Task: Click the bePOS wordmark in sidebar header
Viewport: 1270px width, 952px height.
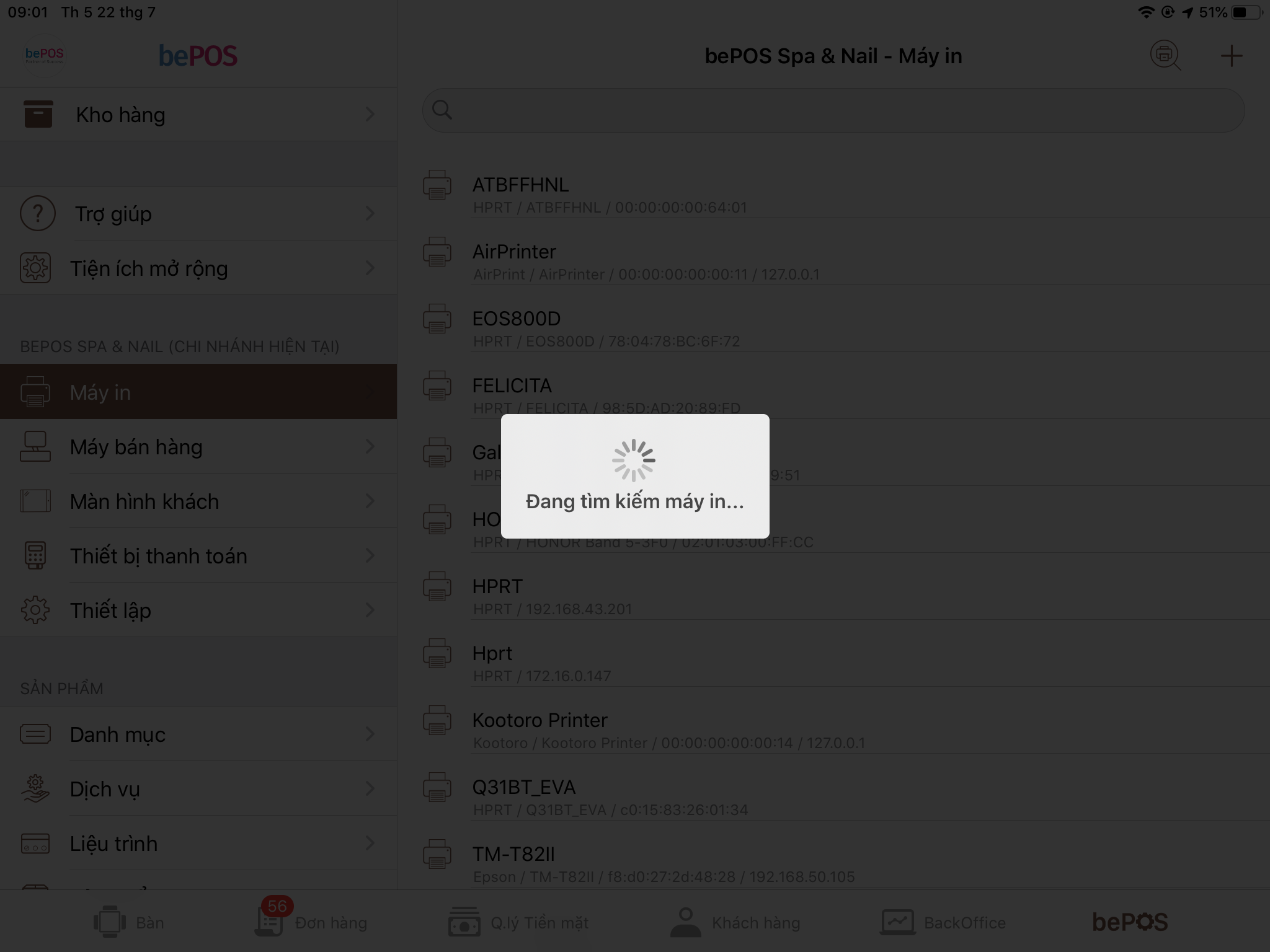Action: [x=198, y=56]
